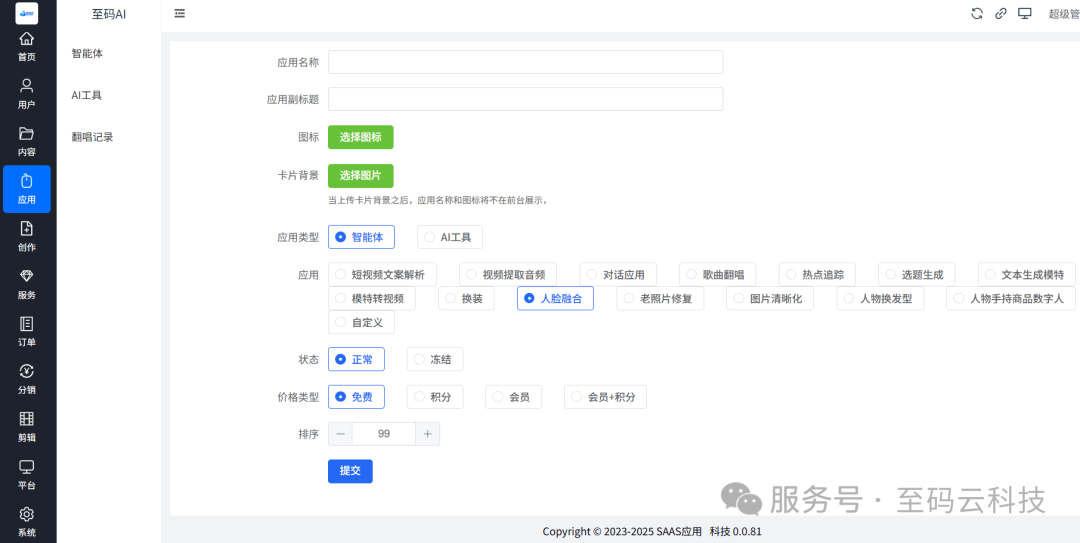Open the 创作 sidebar icon

[27, 236]
